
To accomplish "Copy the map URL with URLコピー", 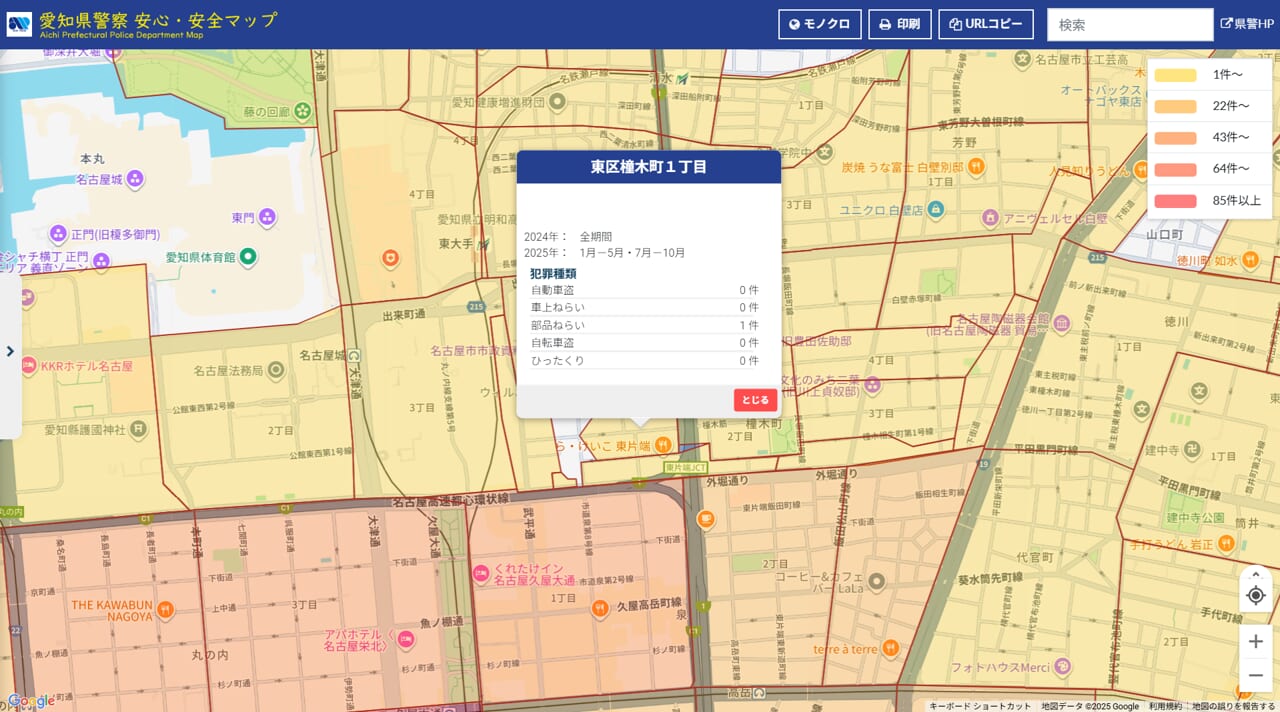I will (x=985, y=25).
